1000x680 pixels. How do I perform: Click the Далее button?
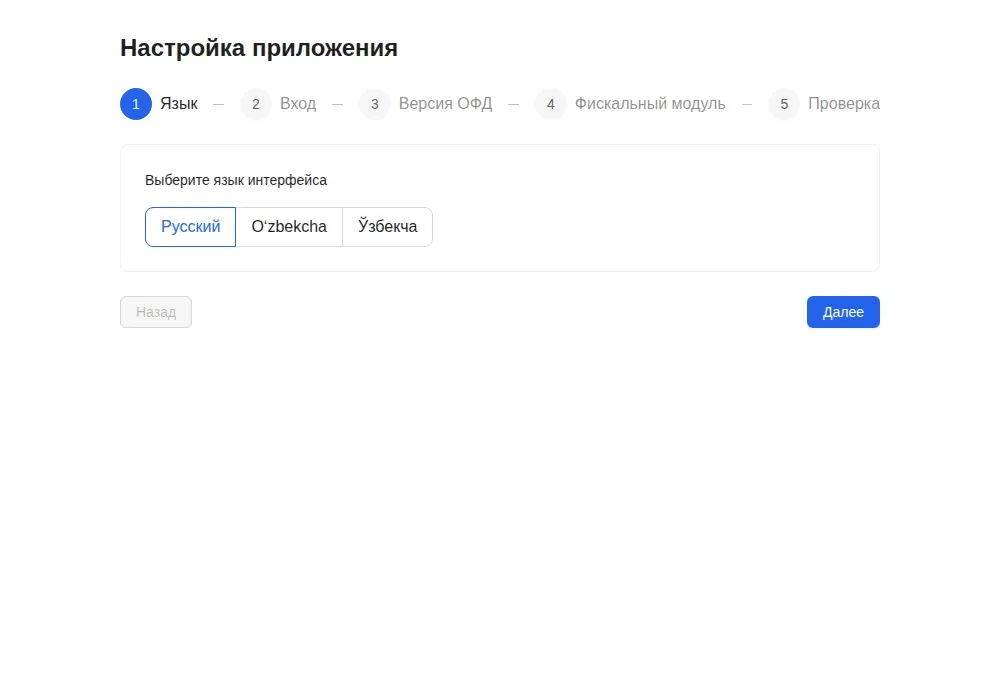click(843, 312)
